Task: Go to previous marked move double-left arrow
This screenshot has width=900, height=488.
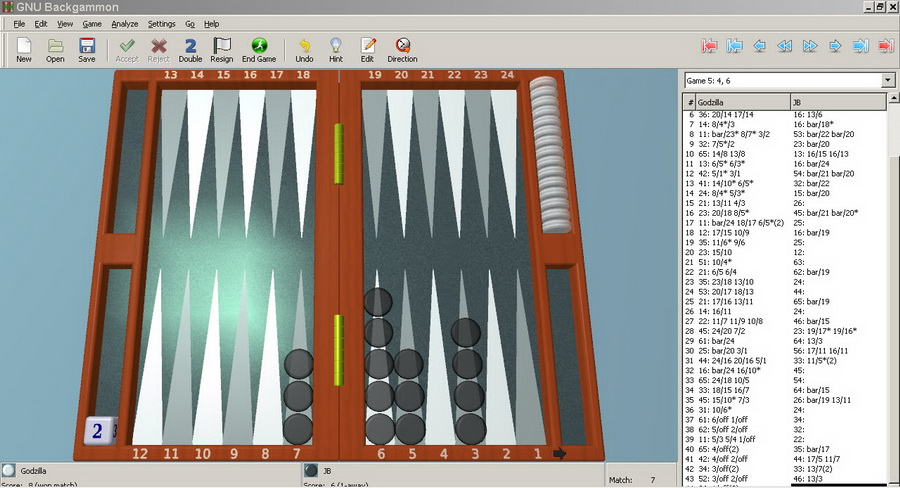Action: tap(785, 46)
